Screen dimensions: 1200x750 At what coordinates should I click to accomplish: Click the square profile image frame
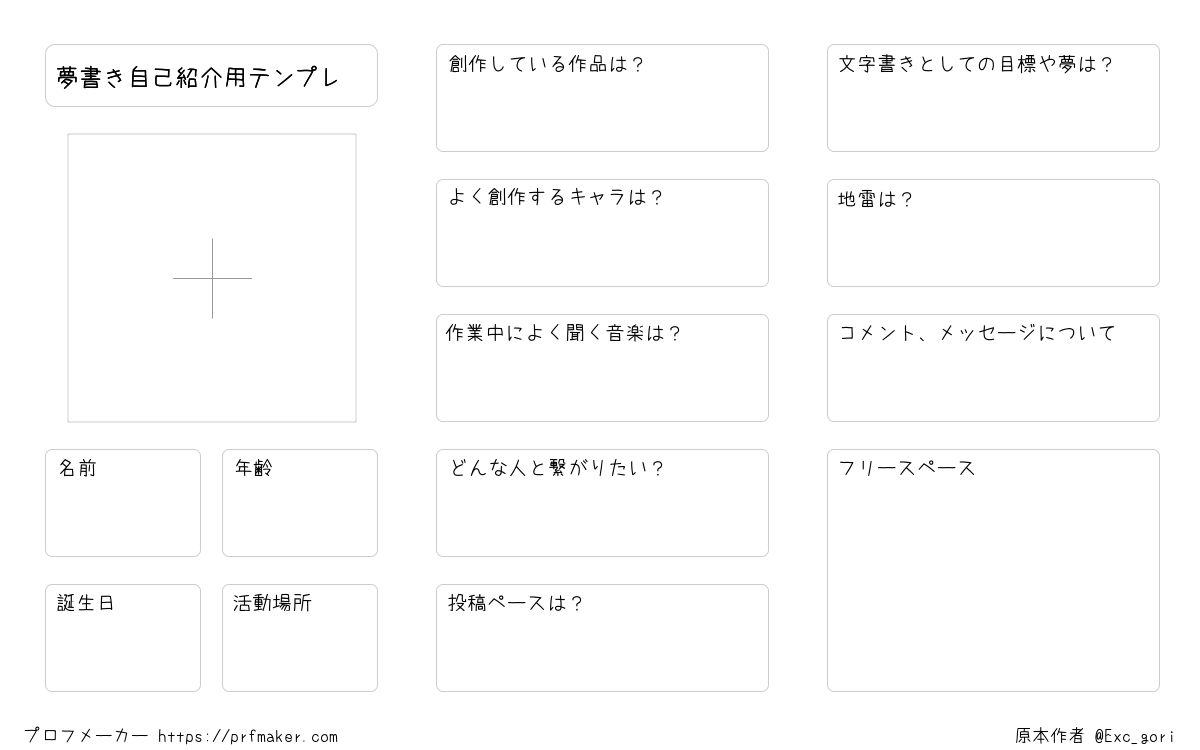212,278
